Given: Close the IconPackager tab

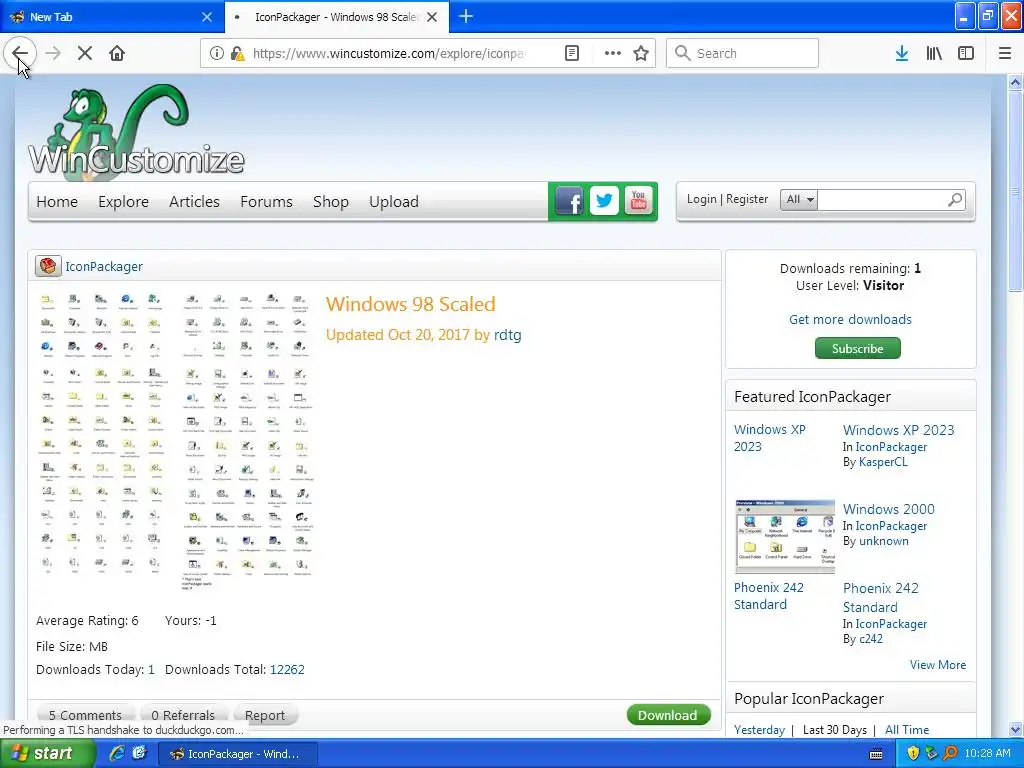Looking at the screenshot, I should pos(432,17).
